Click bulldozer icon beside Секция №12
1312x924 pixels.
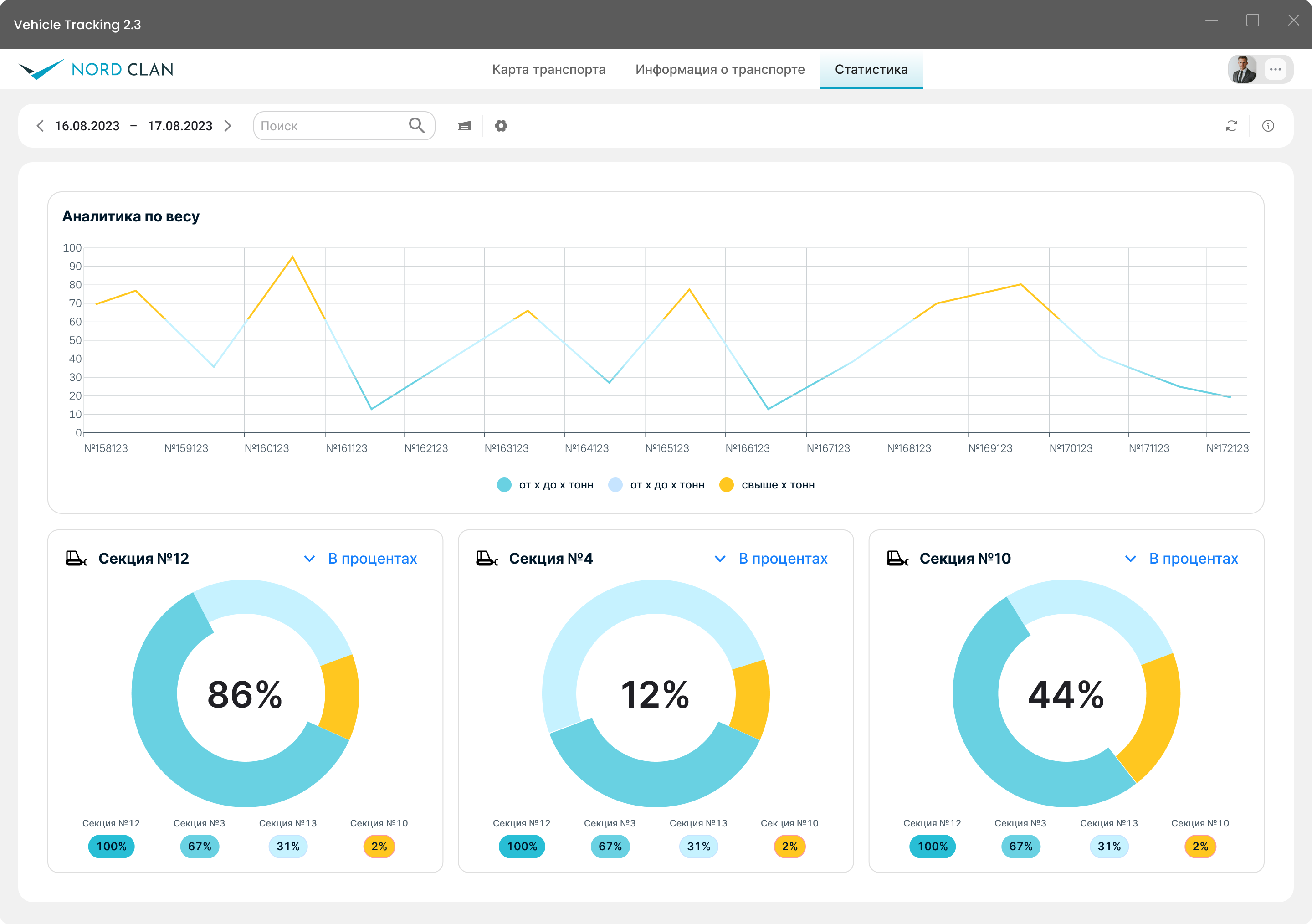click(77, 558)
